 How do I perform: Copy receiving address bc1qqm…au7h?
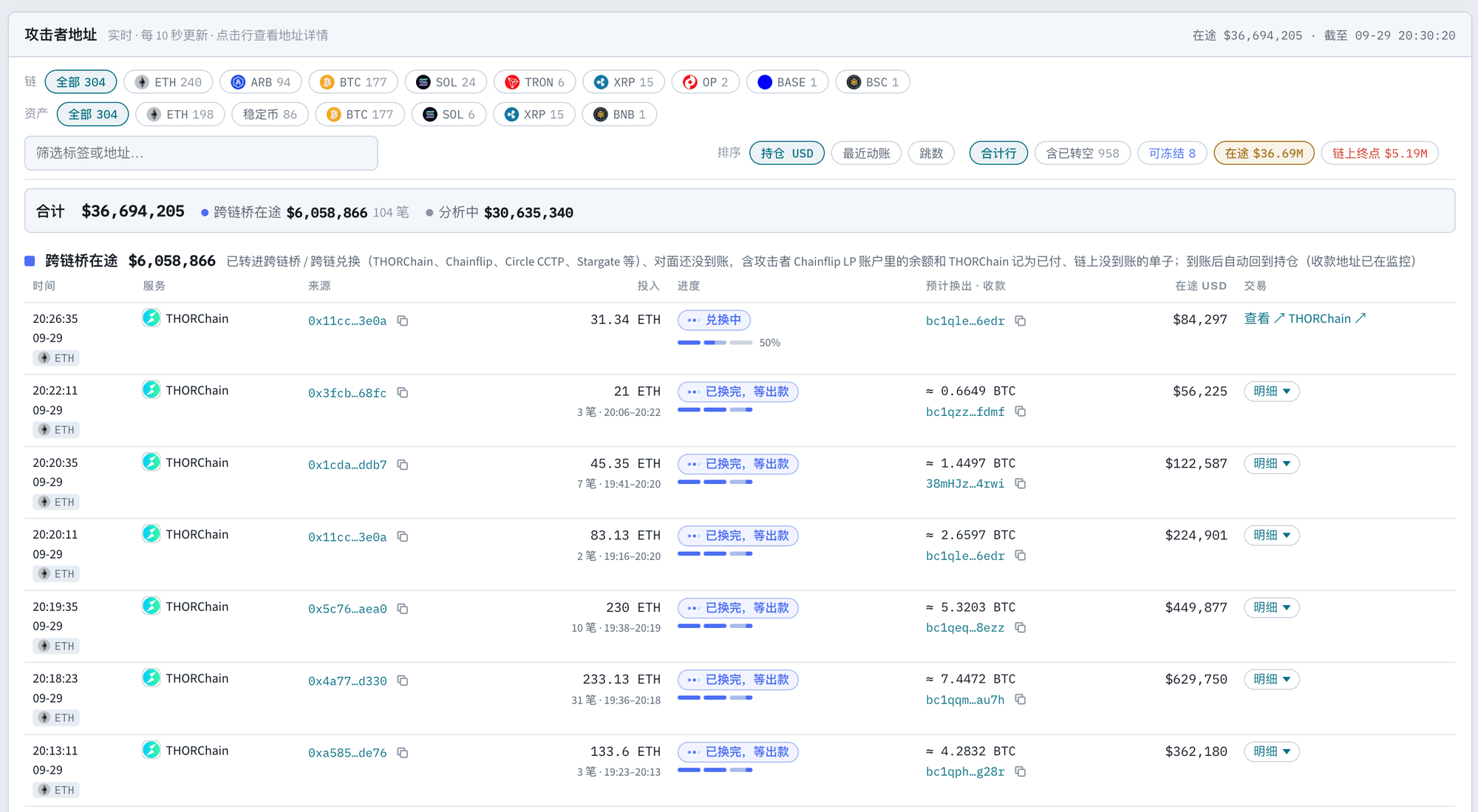1021,700
